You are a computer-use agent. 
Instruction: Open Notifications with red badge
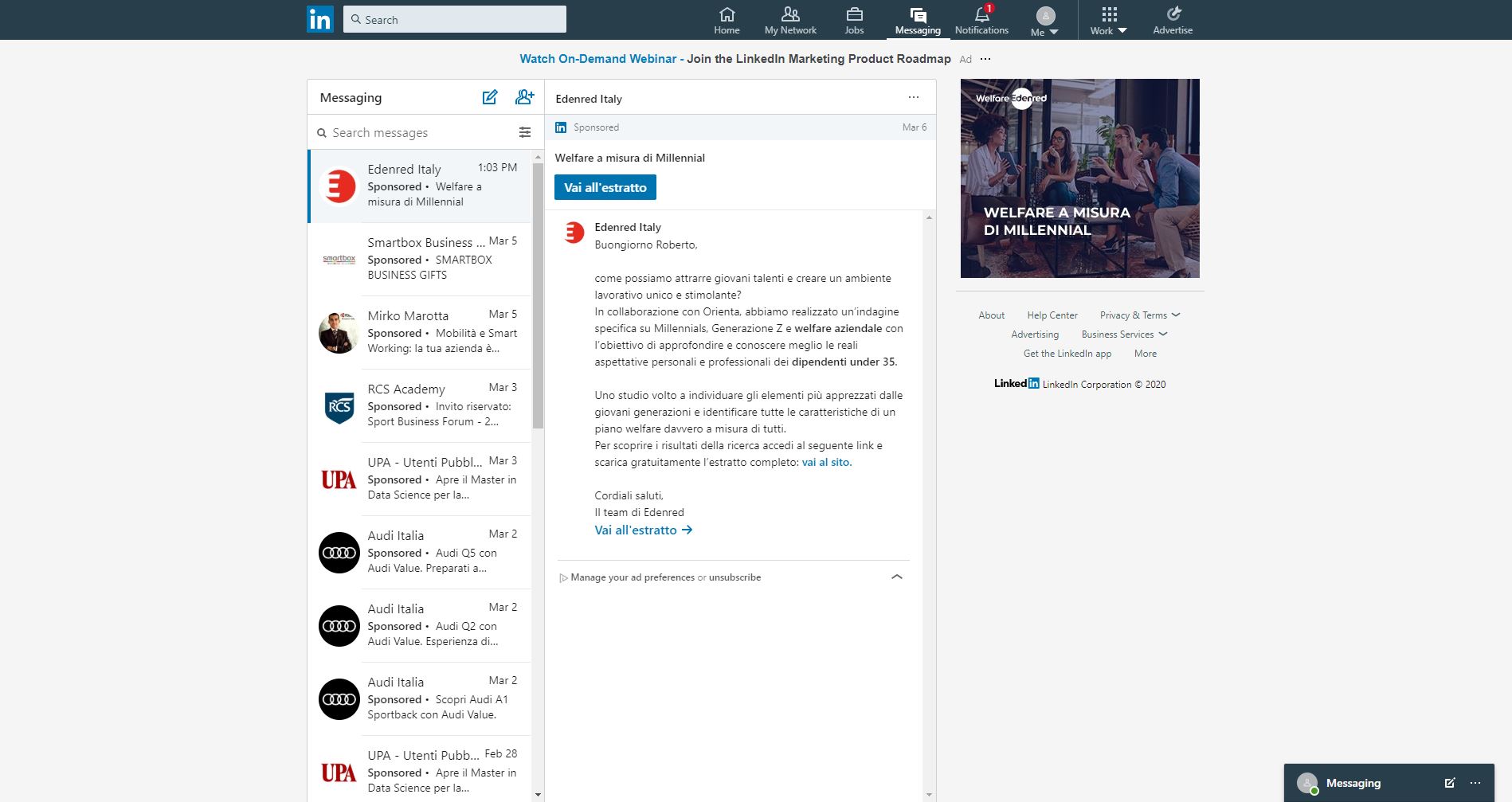(x=981, y=21)
